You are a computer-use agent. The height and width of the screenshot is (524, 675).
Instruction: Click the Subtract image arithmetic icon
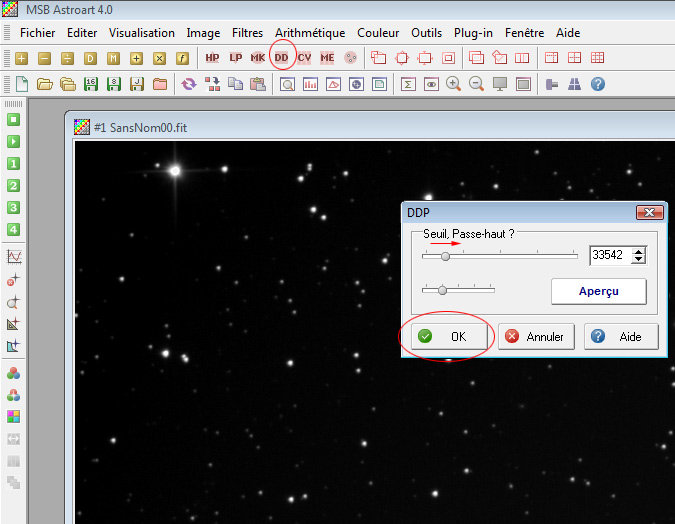click(44, 58)
